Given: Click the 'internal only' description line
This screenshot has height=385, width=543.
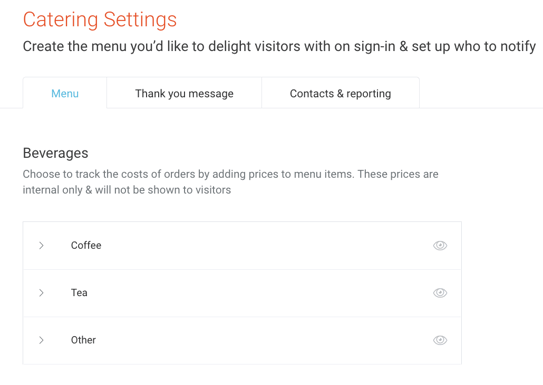Looking at the screenshot, I should click(127, 190).
